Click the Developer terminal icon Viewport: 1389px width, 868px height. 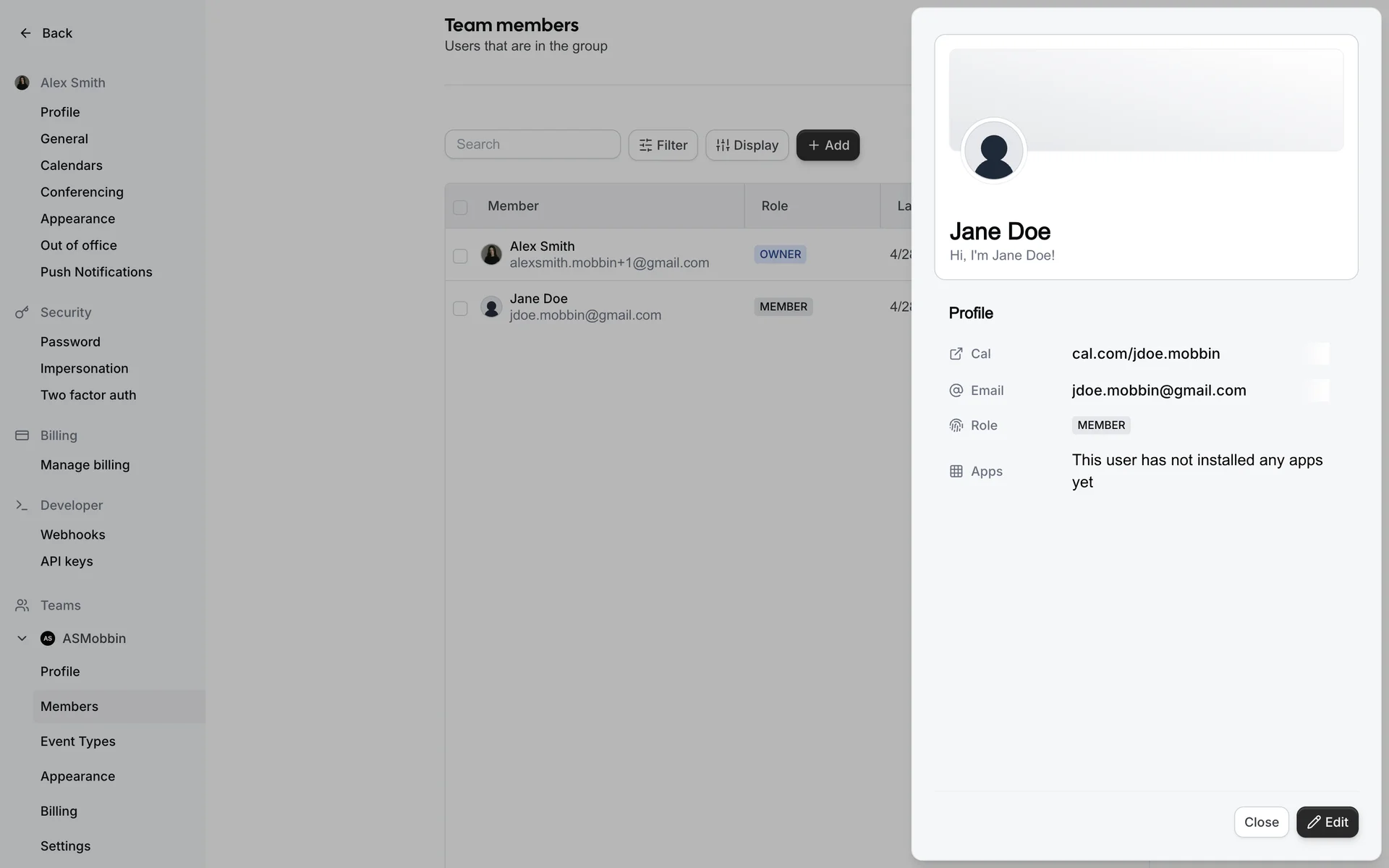[x=22, y=506]
